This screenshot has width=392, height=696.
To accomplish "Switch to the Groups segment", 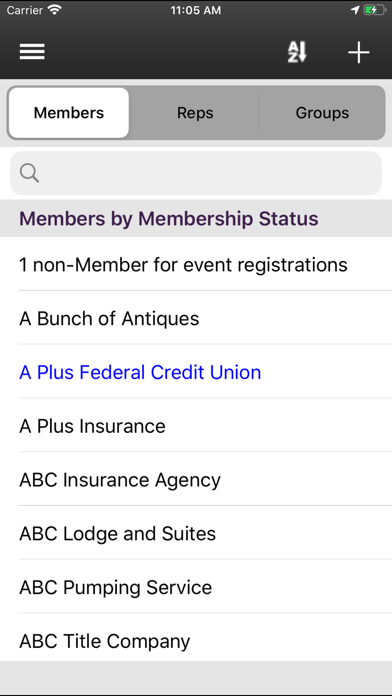I will (322, 113).
